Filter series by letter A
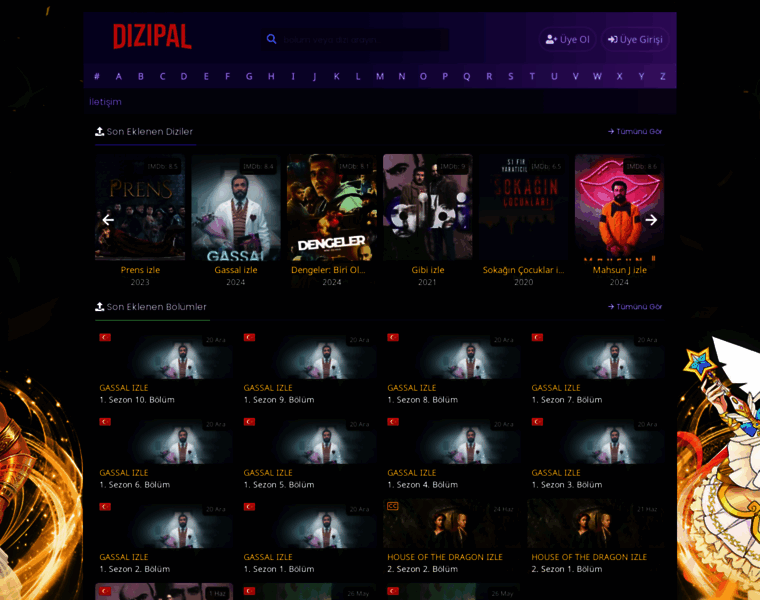The image size is (760, 600). [x=119, y=76]
